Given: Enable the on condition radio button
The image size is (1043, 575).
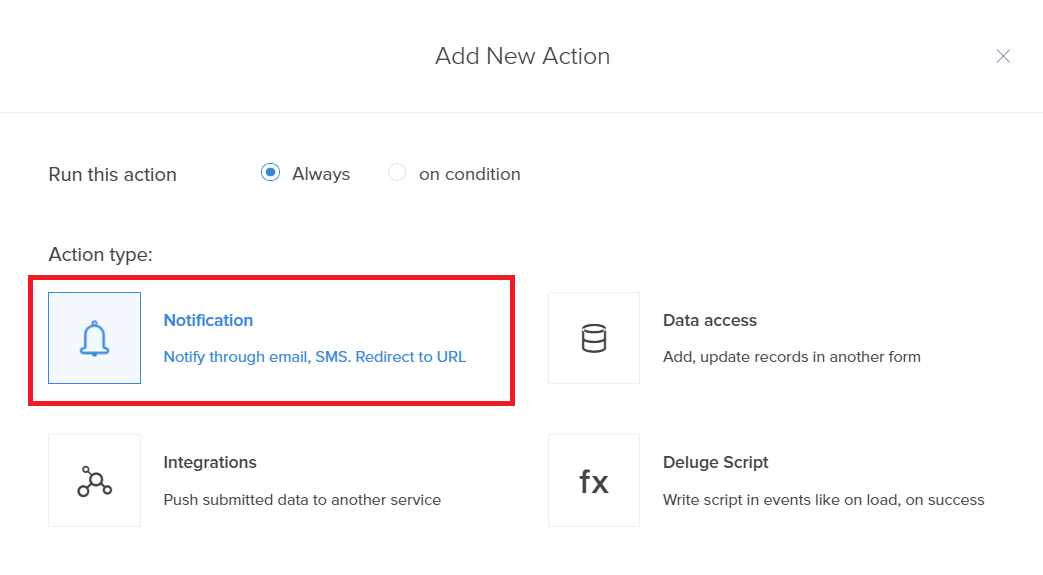Looking at the screenshot, I should click(397, 173).
